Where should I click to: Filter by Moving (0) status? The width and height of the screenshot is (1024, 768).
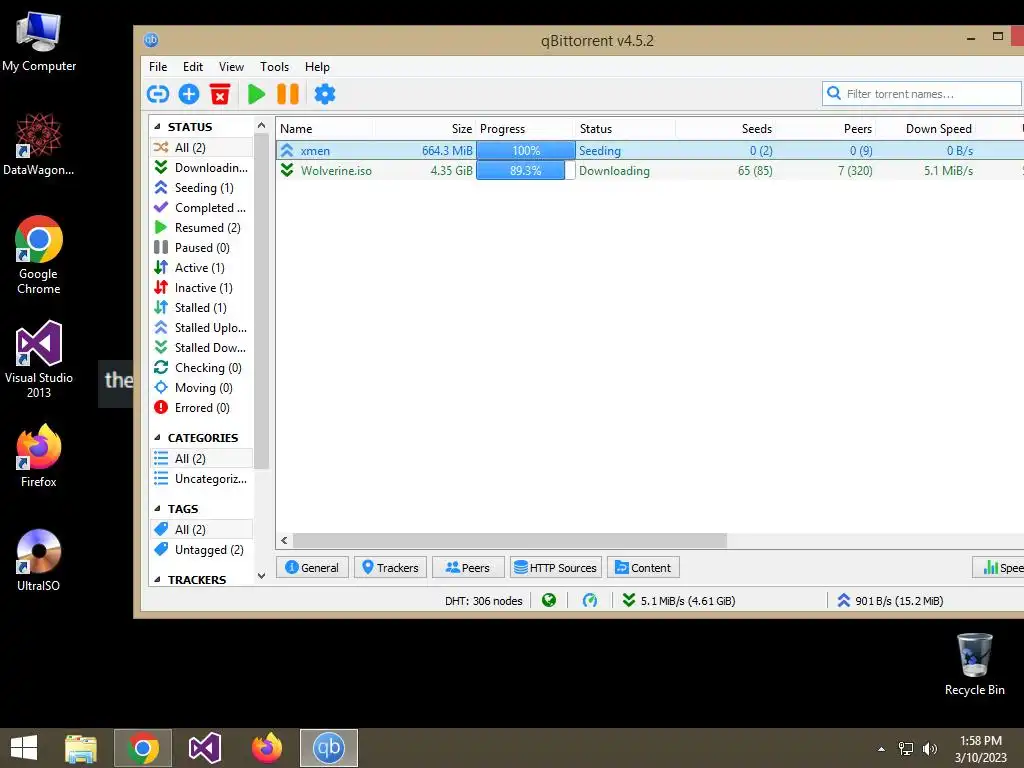(x=202, y=388)
